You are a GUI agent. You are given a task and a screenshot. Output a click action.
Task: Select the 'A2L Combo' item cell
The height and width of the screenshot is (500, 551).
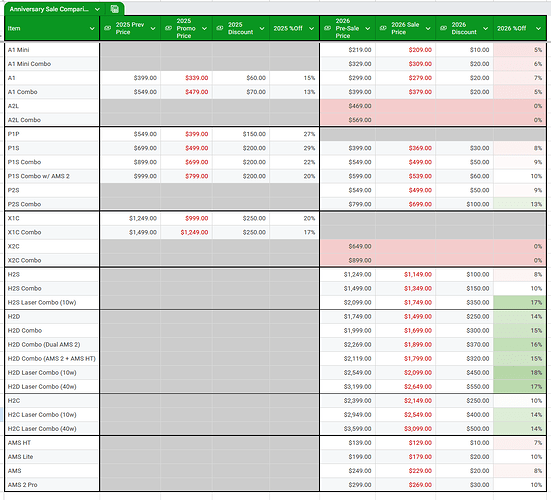pyautogui.click(x=52, y=120)
